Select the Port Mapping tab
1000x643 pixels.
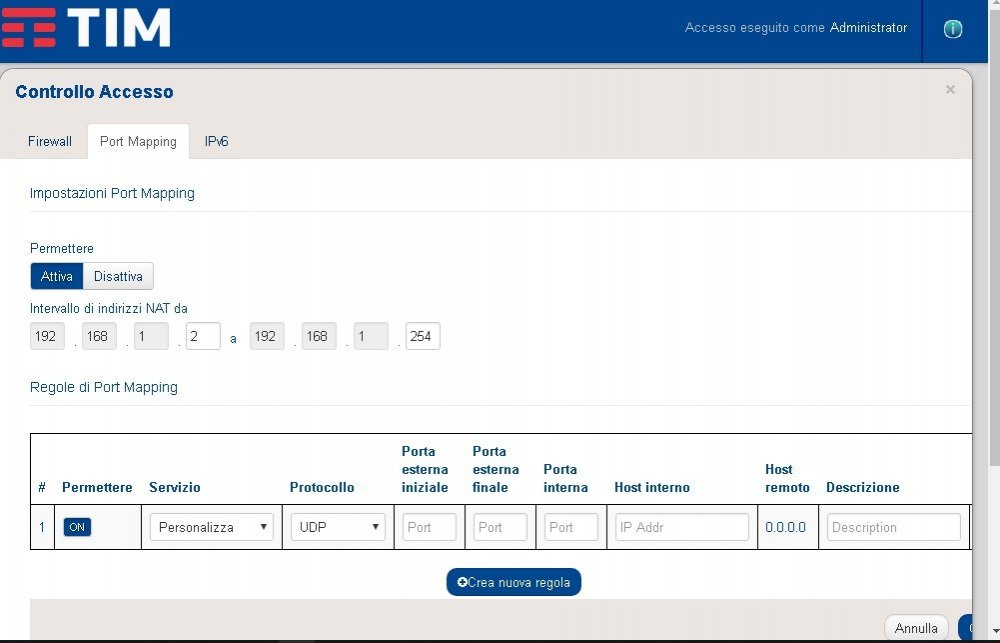click(x=138, y=142)
